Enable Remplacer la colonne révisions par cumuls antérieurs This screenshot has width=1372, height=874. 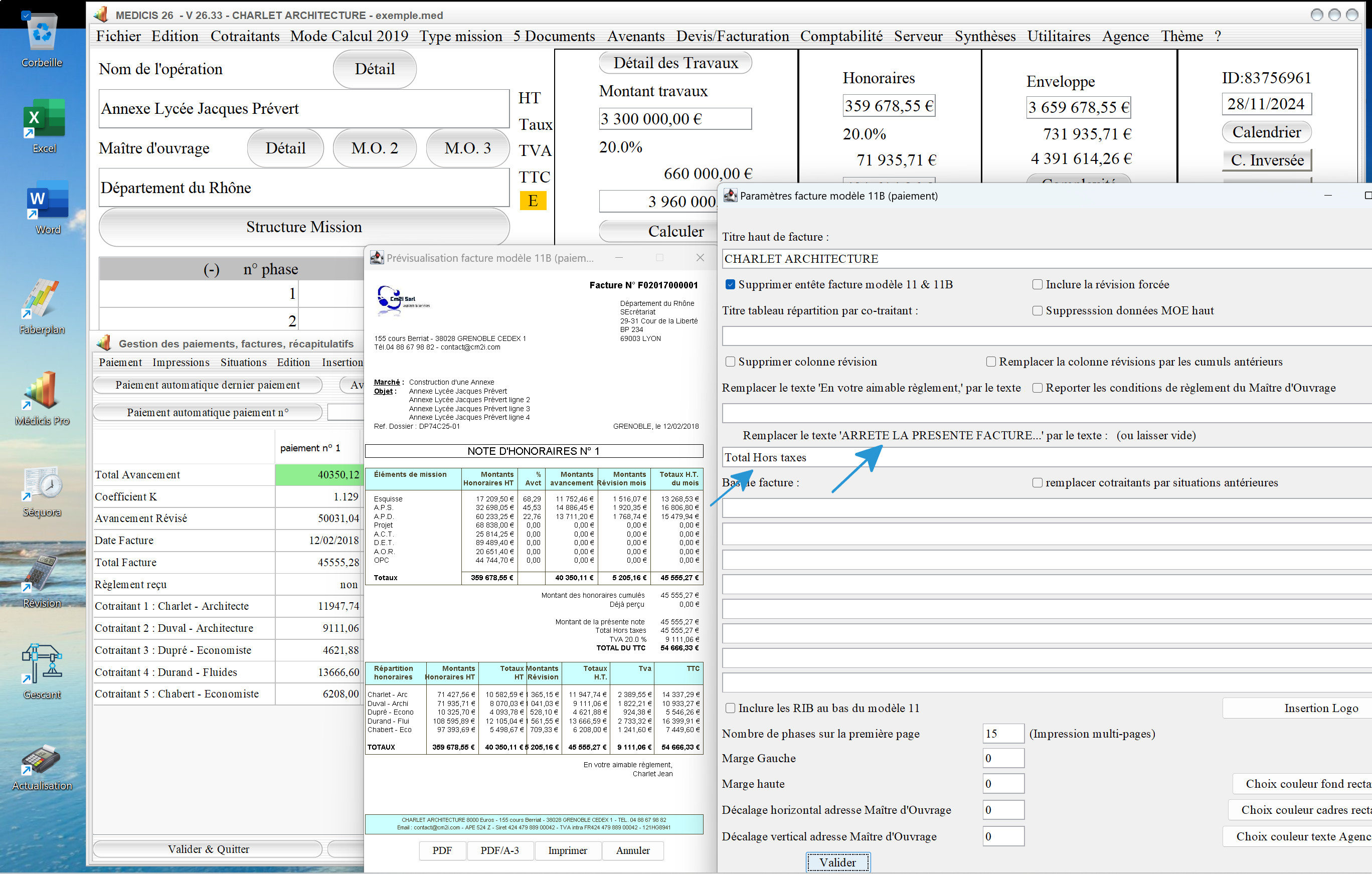tap(991, 362)
